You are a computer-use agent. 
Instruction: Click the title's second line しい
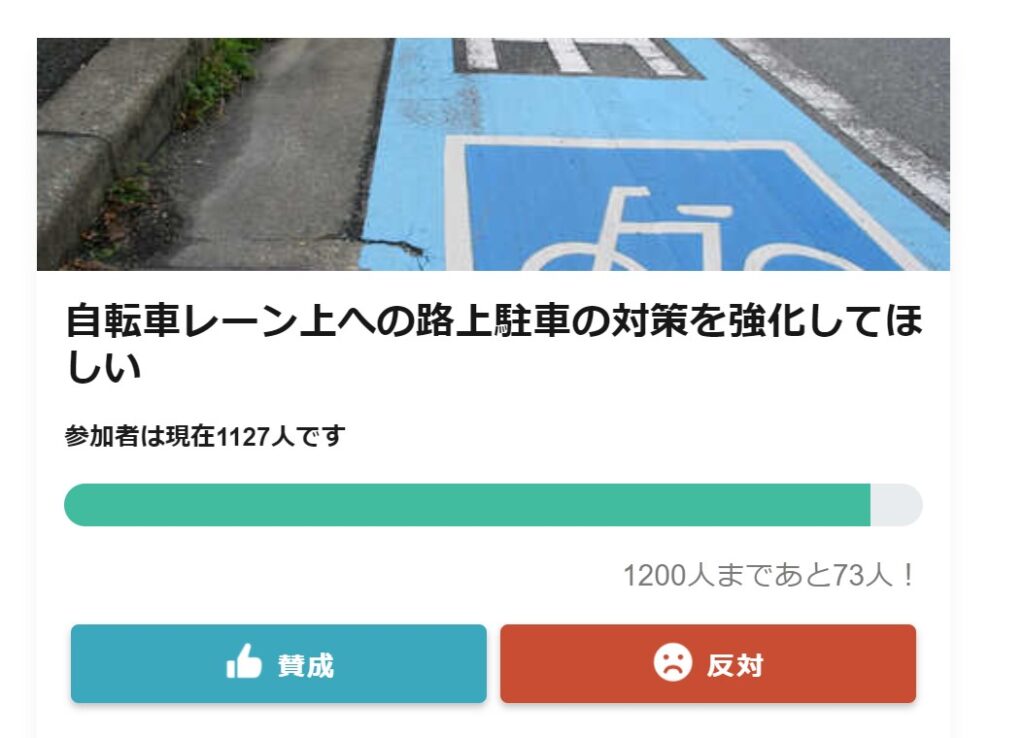103,368
